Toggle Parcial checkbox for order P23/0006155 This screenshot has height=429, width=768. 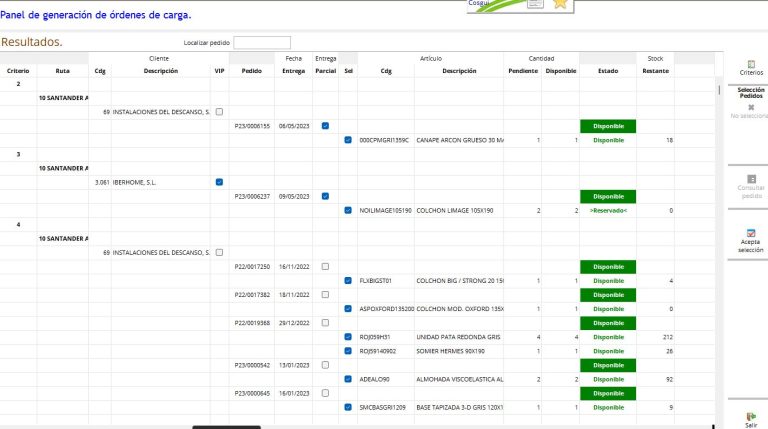pyautogui.click(x=325, y=127)
